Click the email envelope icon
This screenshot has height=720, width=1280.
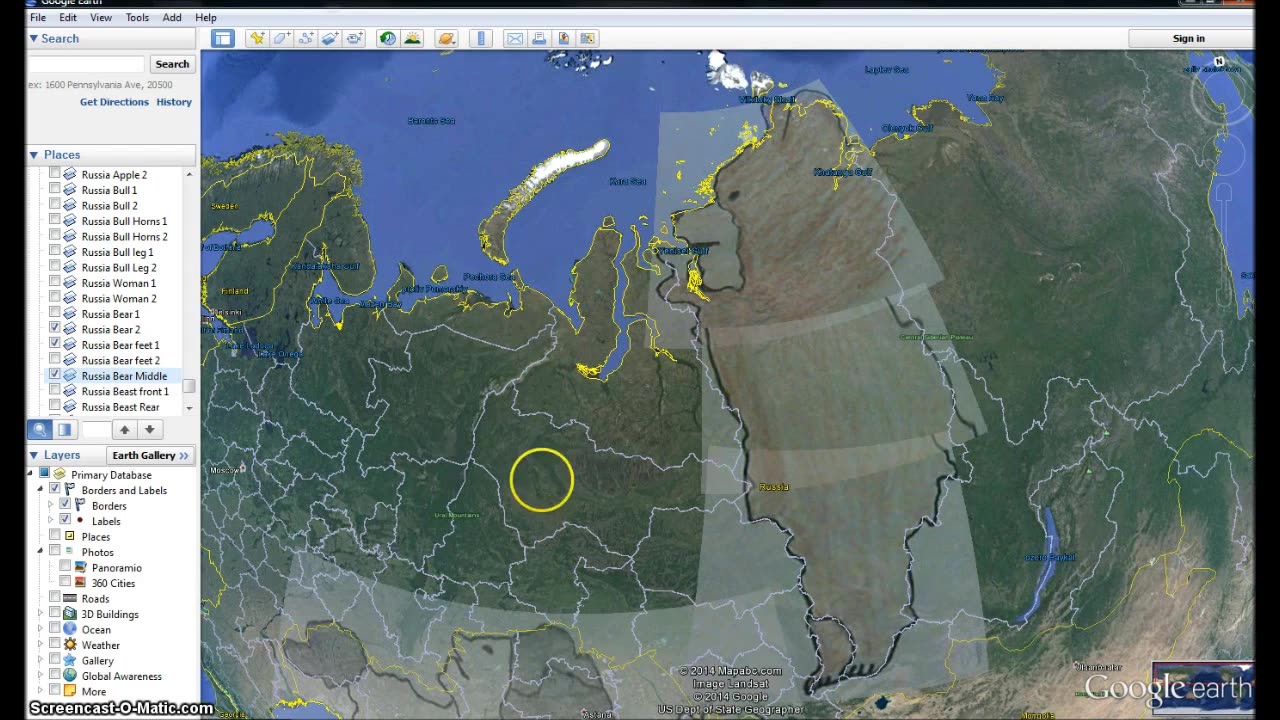click(515, 39)
